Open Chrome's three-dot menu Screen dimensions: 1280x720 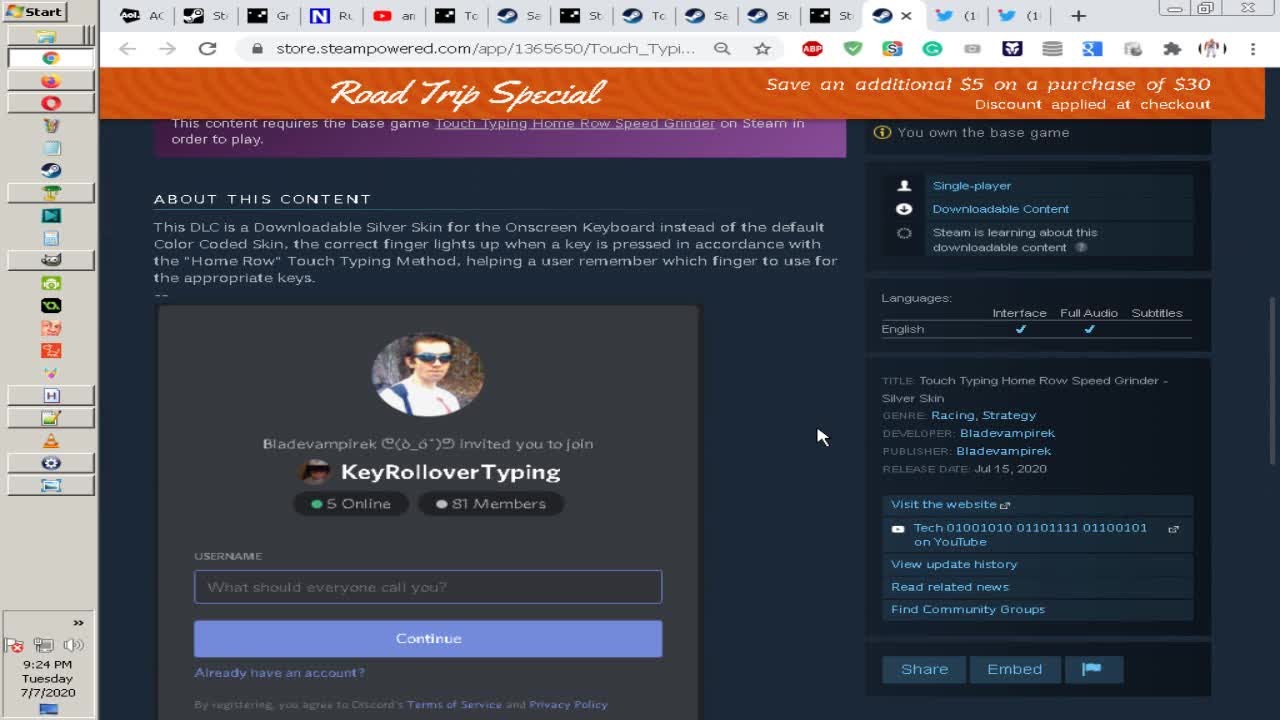tap(1252, 48)
